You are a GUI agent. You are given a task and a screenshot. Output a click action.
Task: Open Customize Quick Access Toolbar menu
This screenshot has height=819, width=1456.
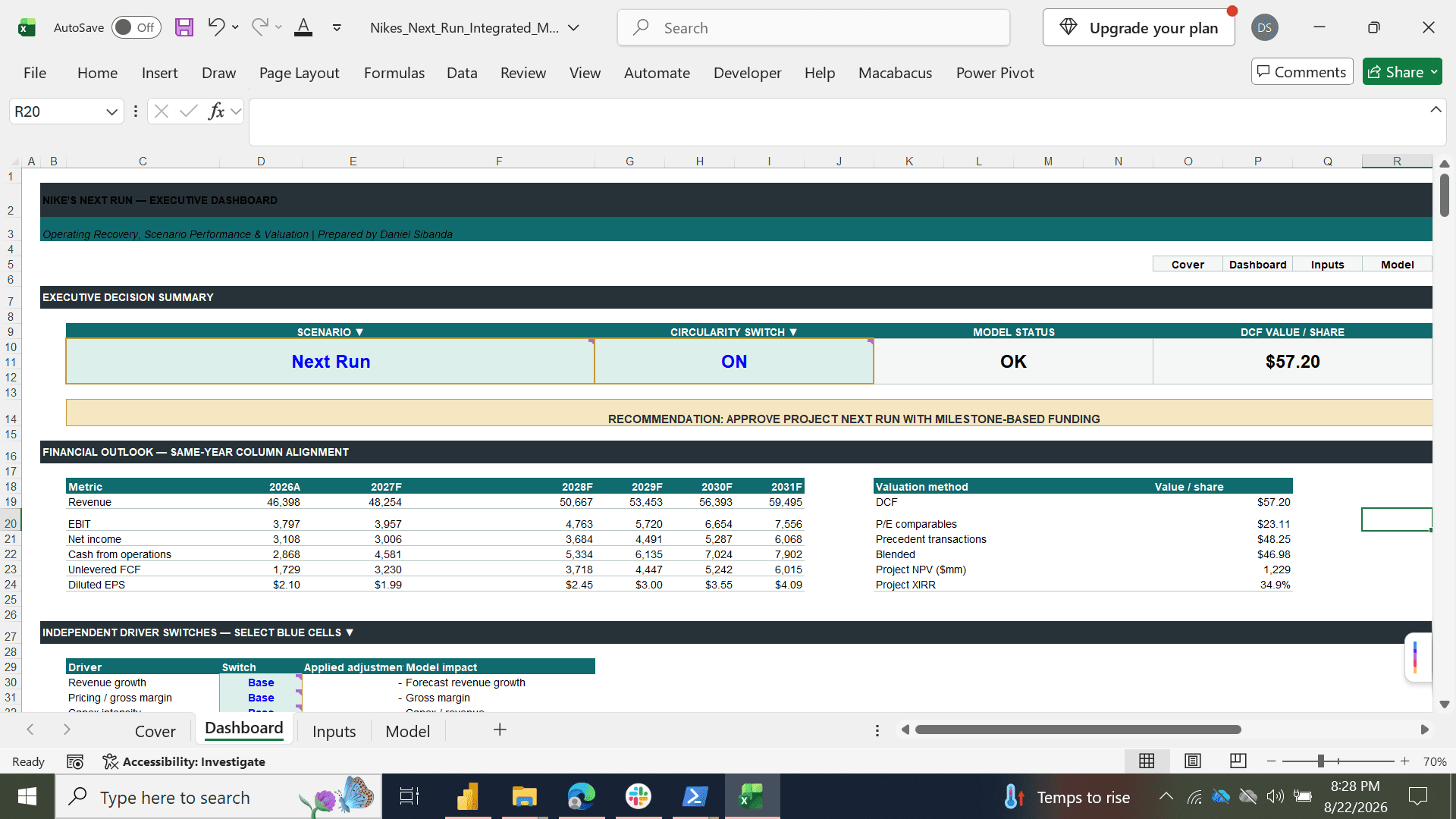pyautogui.click(x=337, y=28)
